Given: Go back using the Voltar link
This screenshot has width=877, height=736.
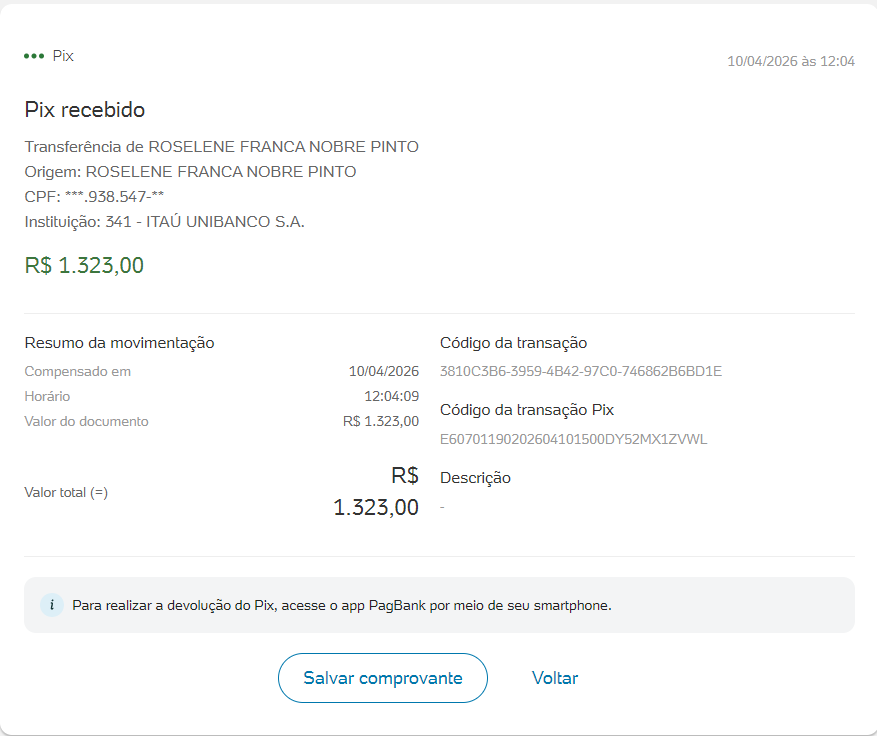Looking at the screenshot, I should click(x=555, y=678).
